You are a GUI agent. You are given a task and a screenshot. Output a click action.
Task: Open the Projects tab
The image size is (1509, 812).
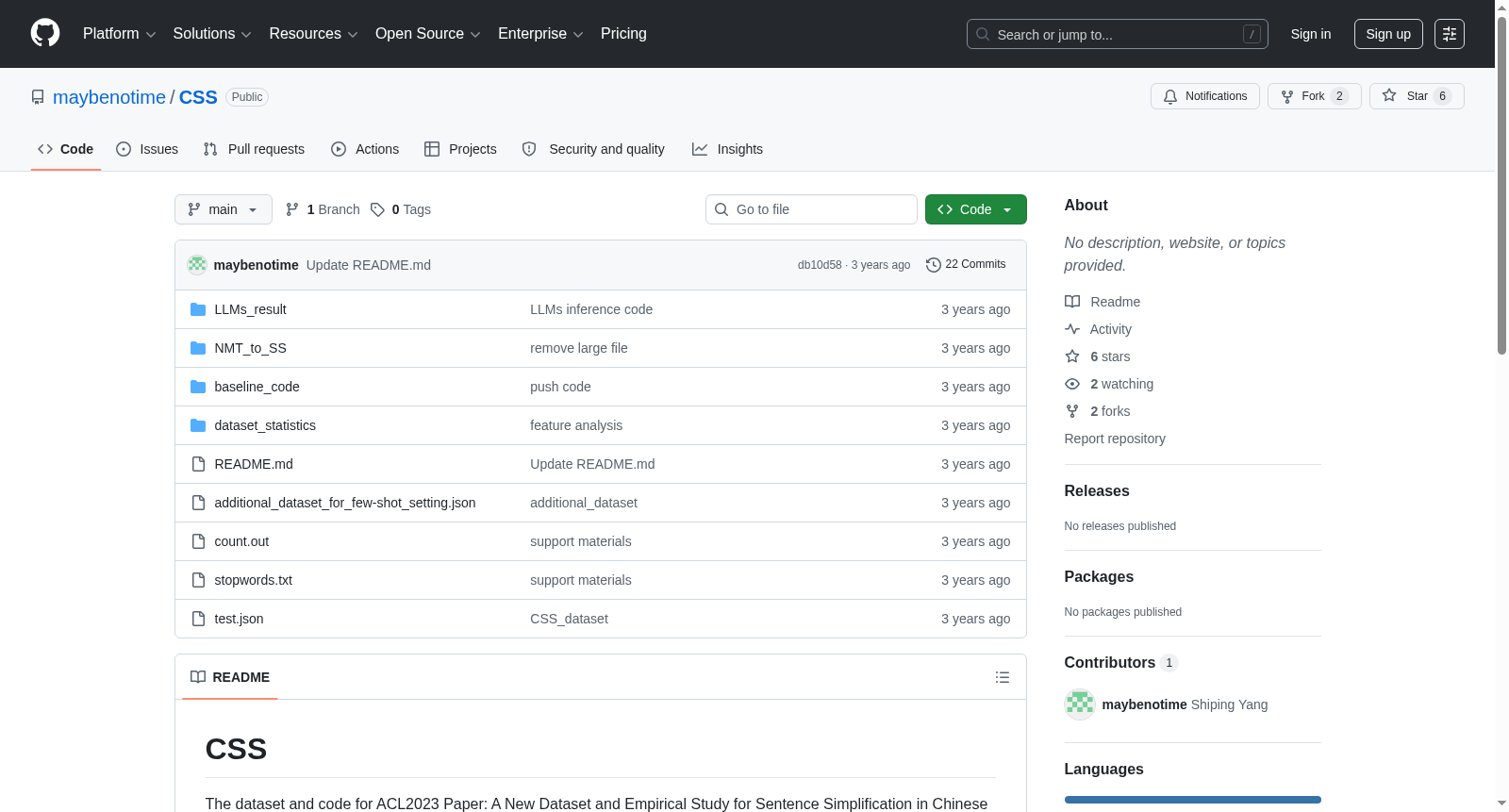pyautogui.click(x=460, y=149)
